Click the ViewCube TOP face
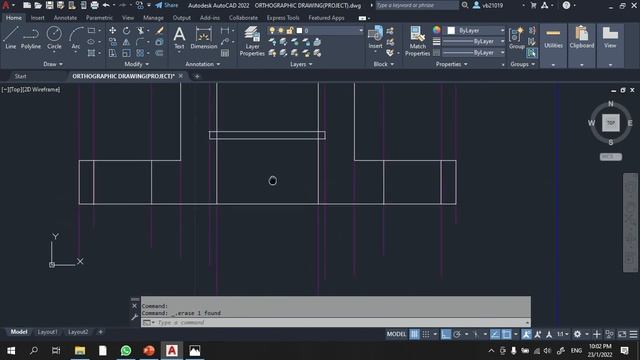 coord(611,122)
